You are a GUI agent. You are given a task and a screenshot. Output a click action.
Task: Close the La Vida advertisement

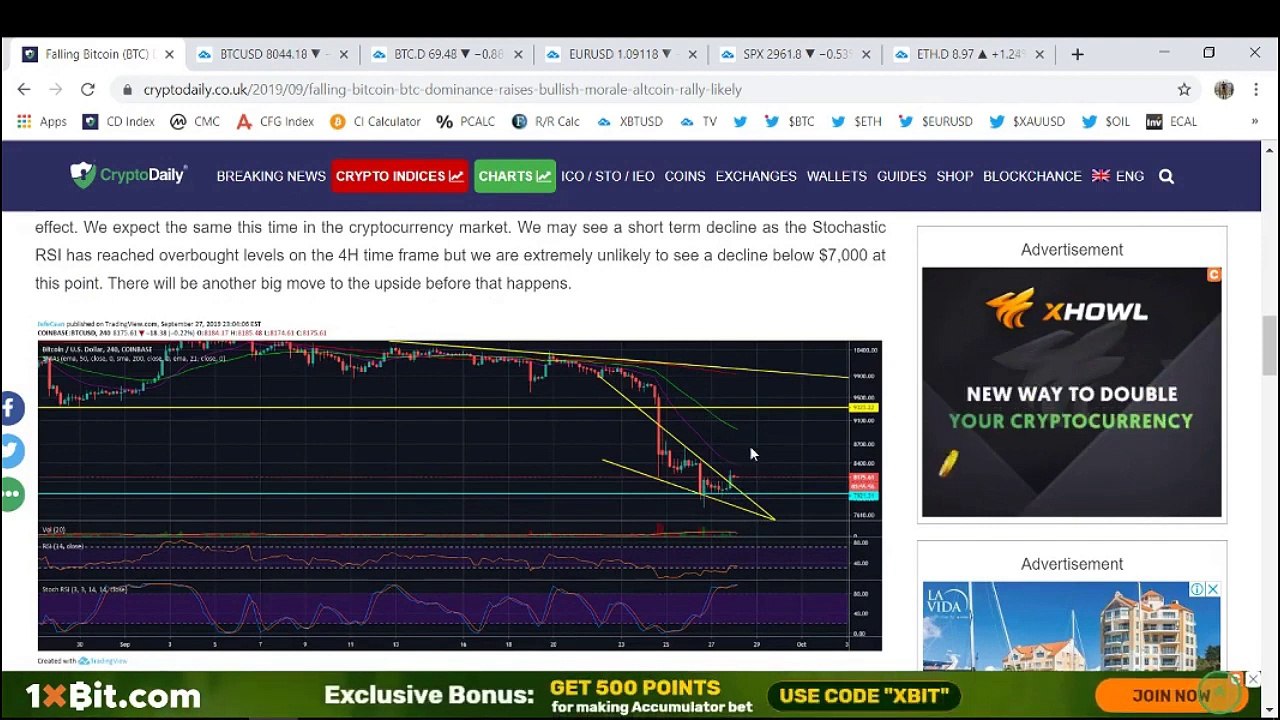click(x=1212, y=589)
